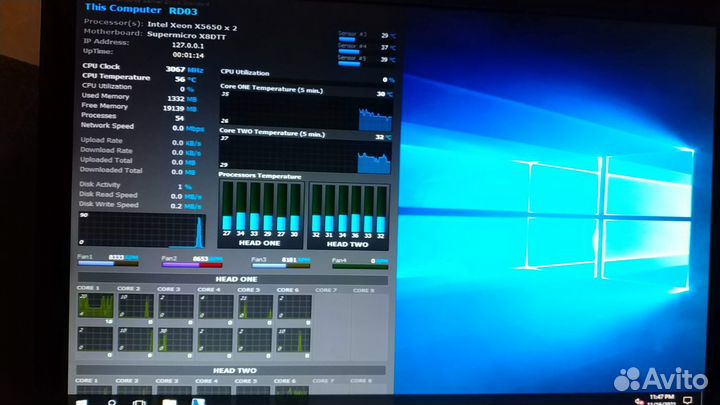Click the HEAD ONE temperature bar reading 29

268,207
